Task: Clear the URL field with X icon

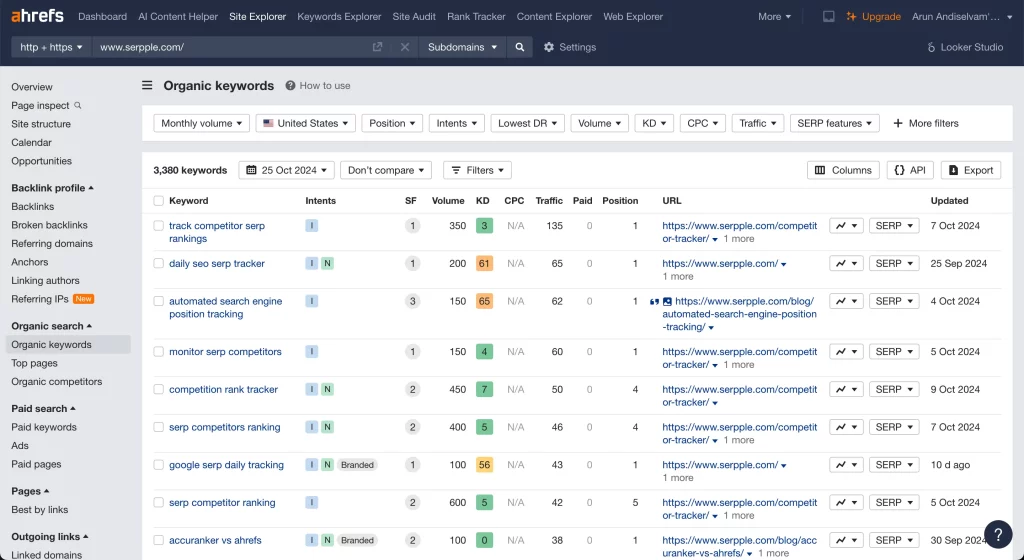Action: pyautogui.click(x=405, y=47)
